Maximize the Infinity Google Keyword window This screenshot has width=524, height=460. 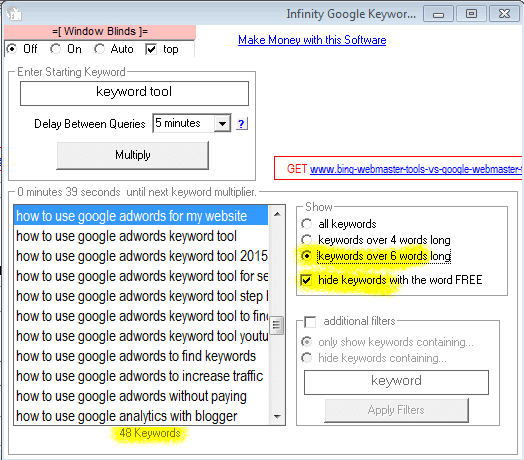coord(471,14)
